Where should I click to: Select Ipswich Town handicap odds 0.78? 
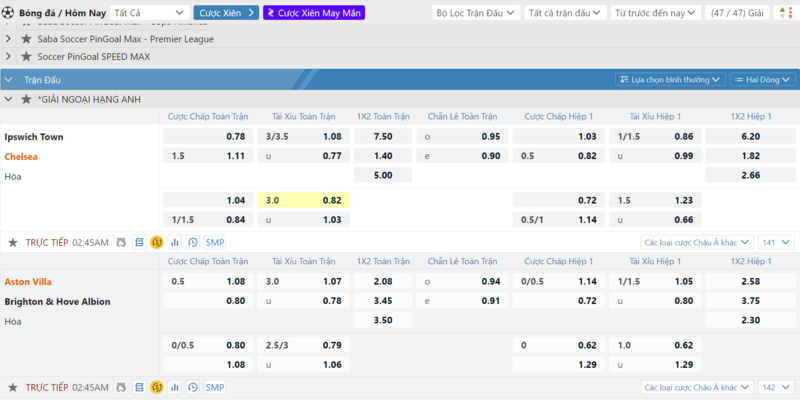coord(208,136)
